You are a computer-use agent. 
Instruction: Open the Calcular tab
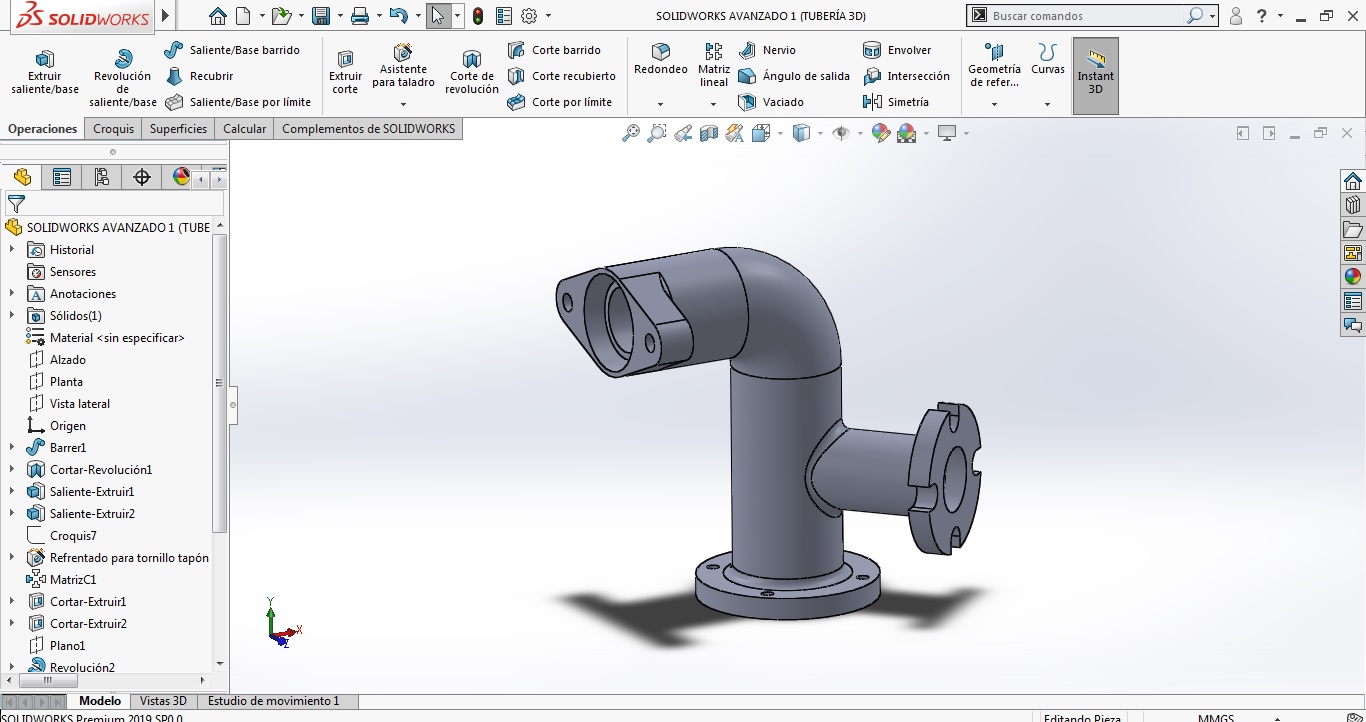(245, 129)
